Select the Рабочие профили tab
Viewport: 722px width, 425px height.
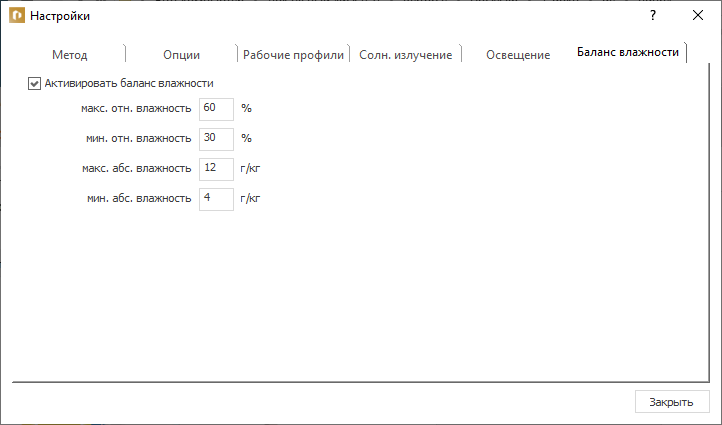[293, 55]
